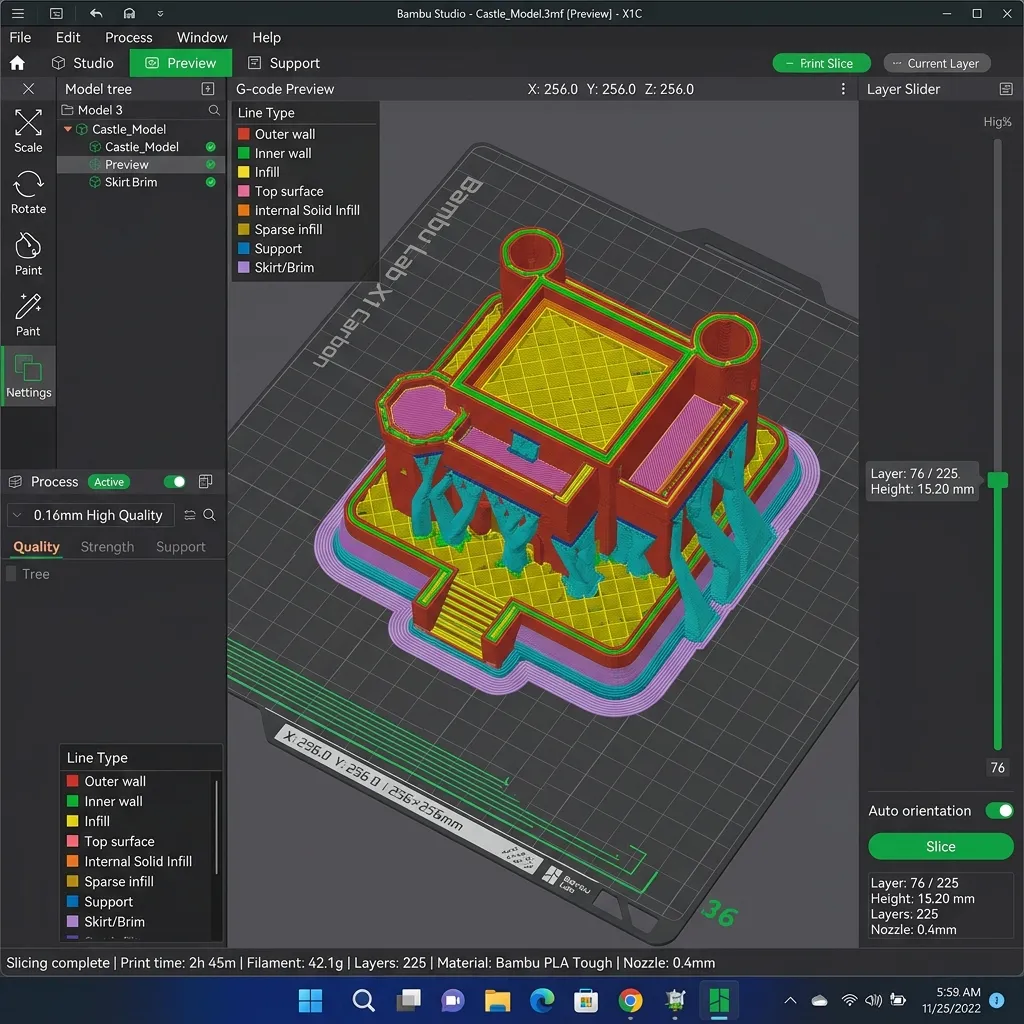Click the Process panel copy icon
The height and width of the screenshot is (1024, 1024).
[205, 482]
